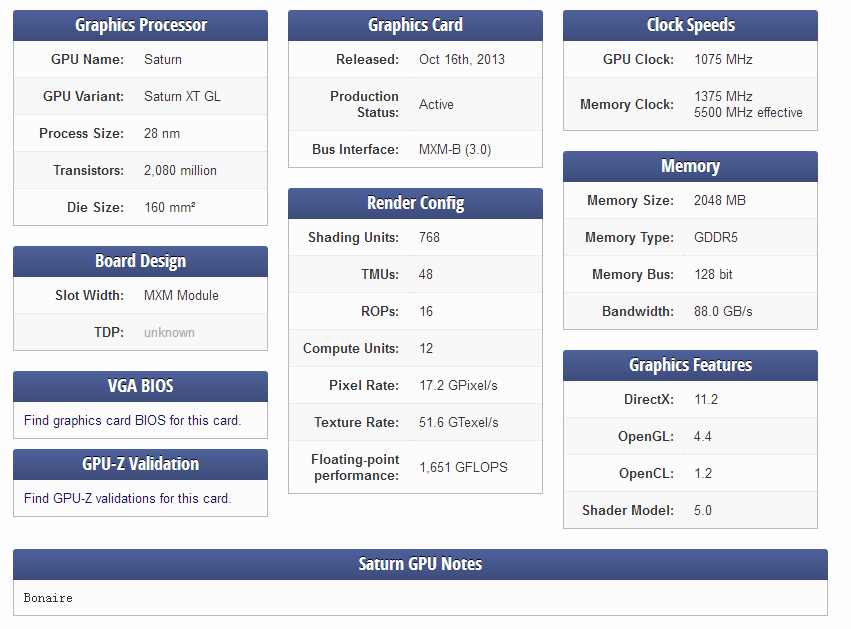Click the Pixel Rate value '17.2 GPixel/s'
851x629 pixels.
tap(458, 385)
